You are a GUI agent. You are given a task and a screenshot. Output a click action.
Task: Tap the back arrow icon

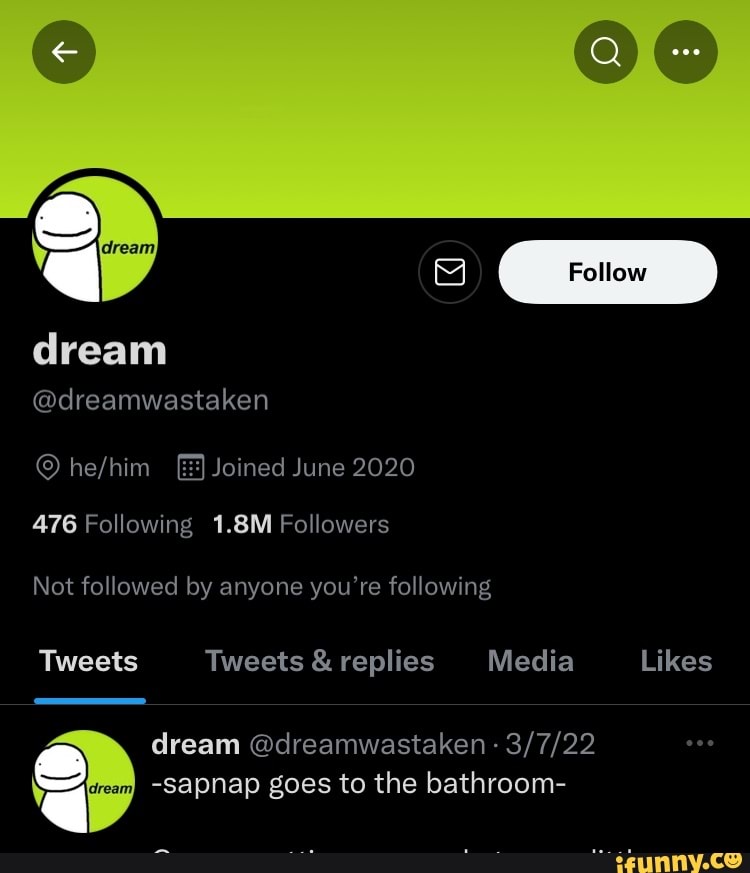64,52
